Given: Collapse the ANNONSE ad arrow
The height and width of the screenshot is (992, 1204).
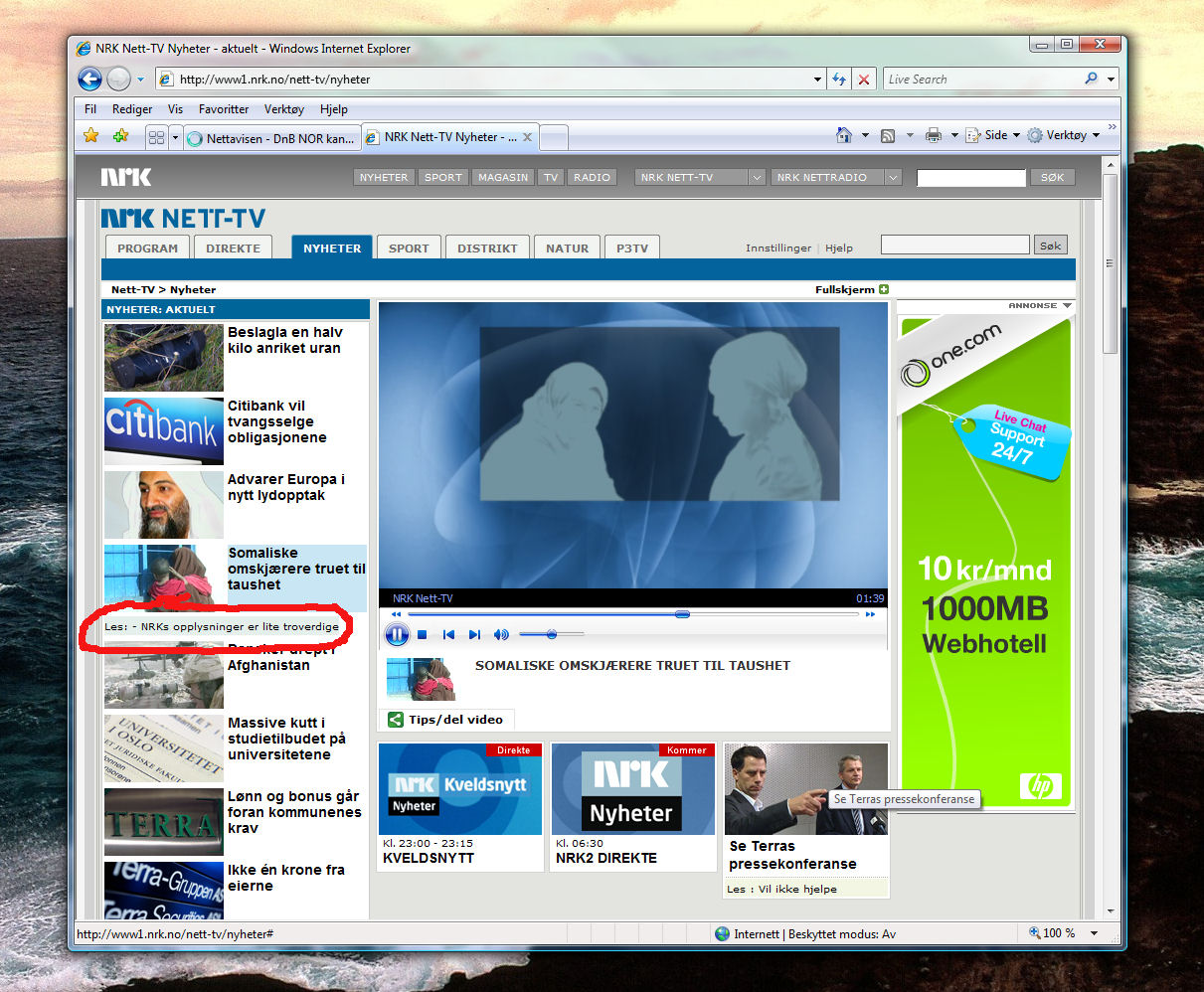Looking at the screenshot, I should (x=1067, y=306).
